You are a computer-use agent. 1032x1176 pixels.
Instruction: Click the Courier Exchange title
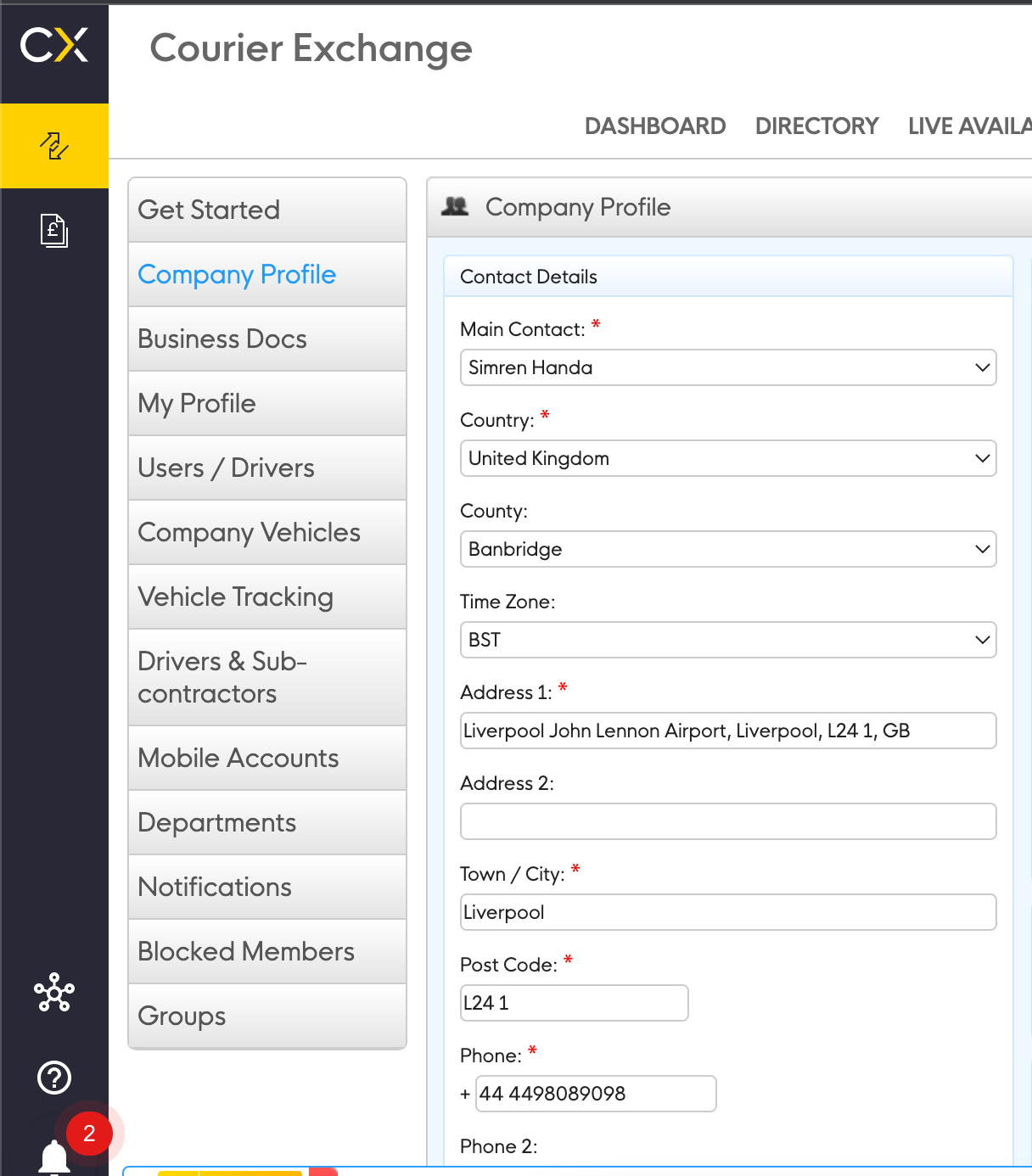pyautogui.click(x=311, y=48)
